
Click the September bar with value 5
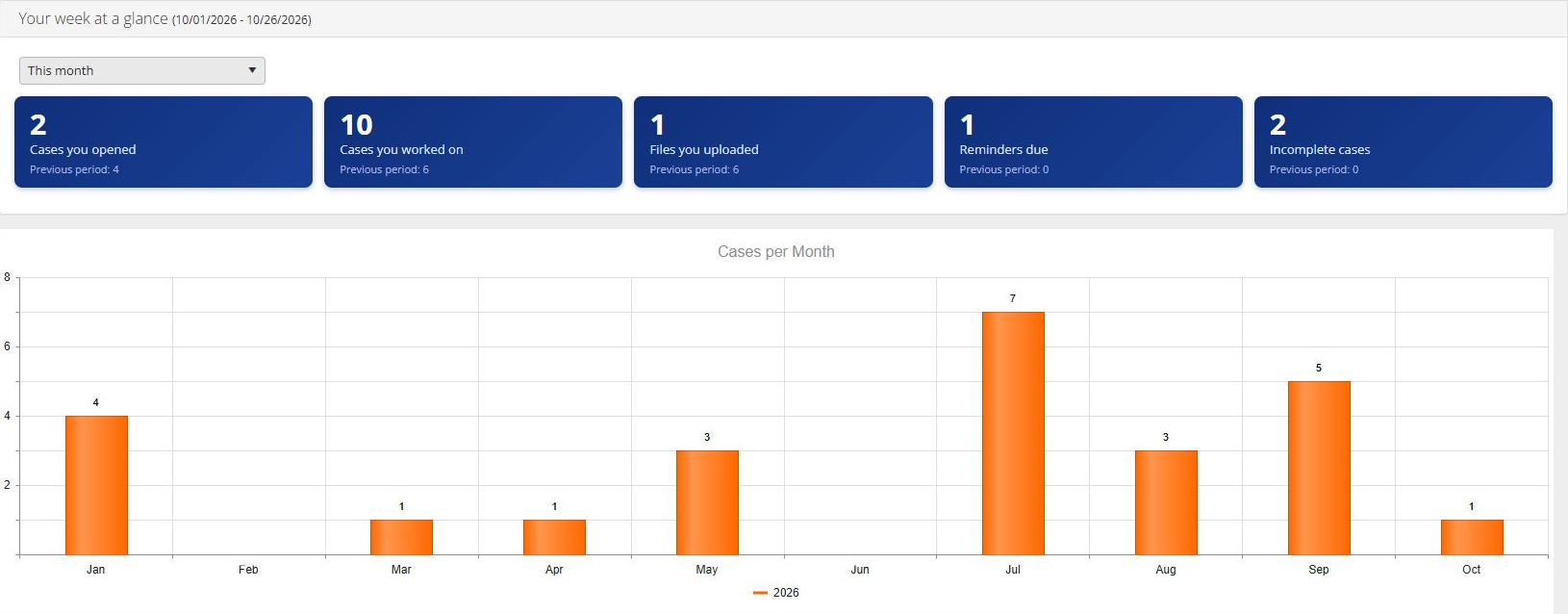tap(1319, 468)
